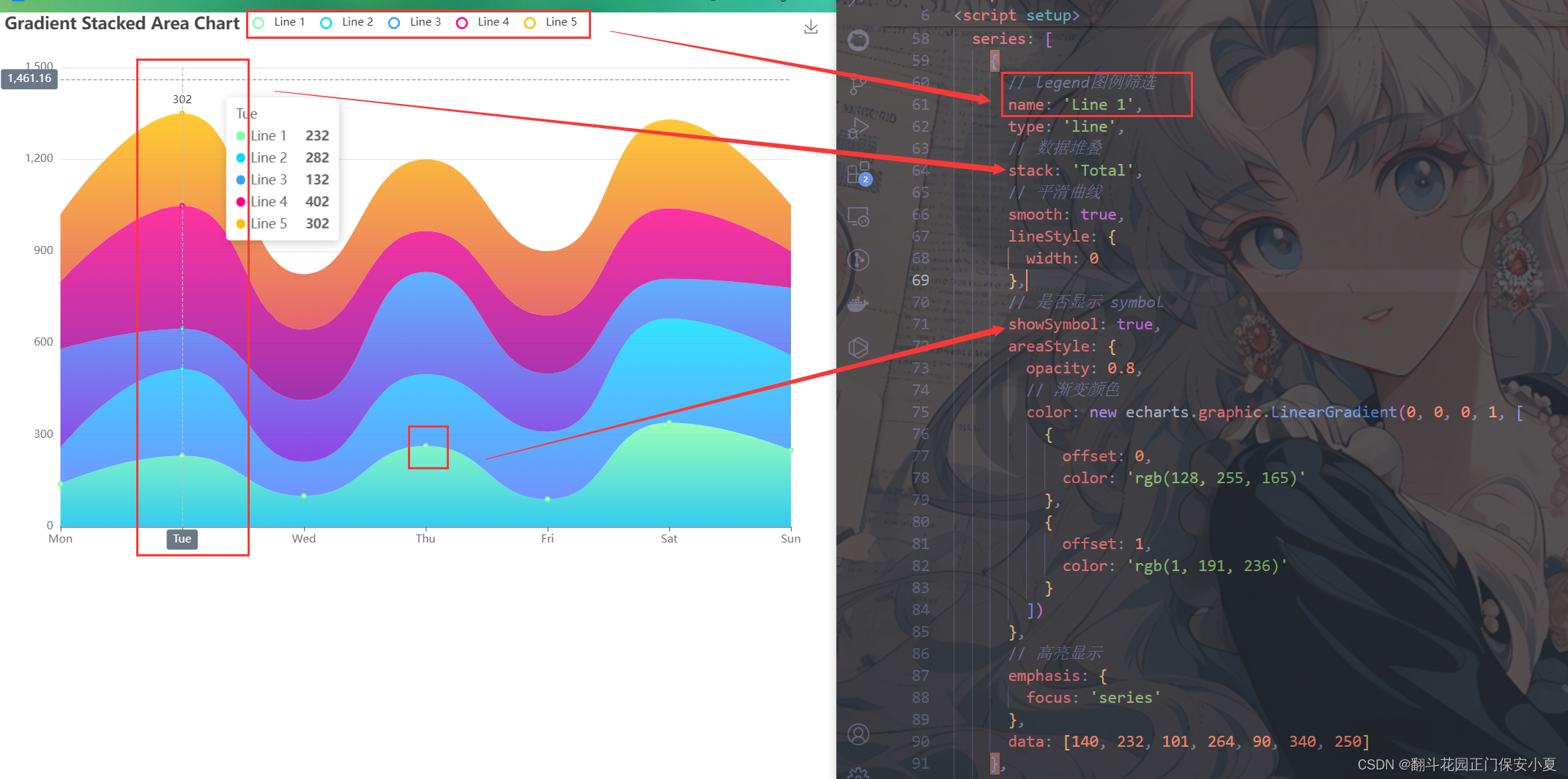Toggle Line 3 series in the chart legend
Screen dimensions: 1568x779
pyautogui.click(x=415, y=22)
